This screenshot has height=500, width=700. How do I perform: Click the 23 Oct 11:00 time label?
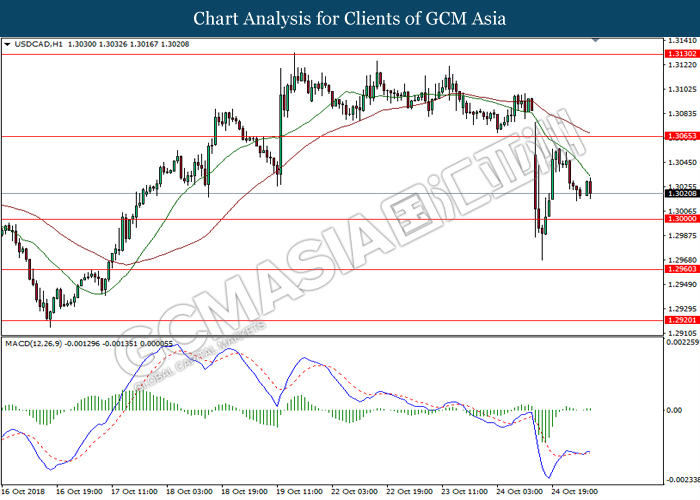coord(465,491)
